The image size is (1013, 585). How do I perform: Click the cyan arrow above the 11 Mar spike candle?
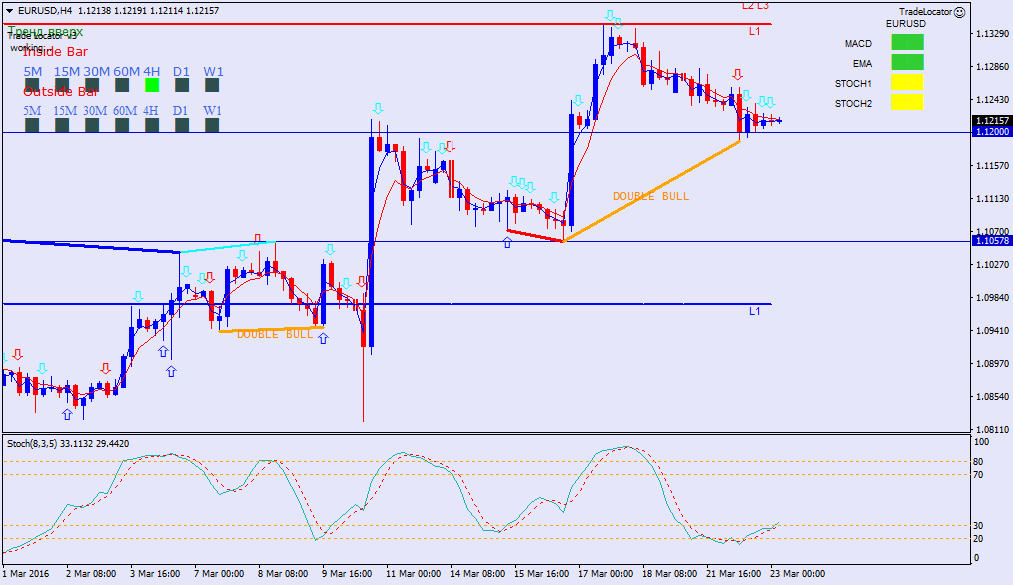[x=378, y=108]
